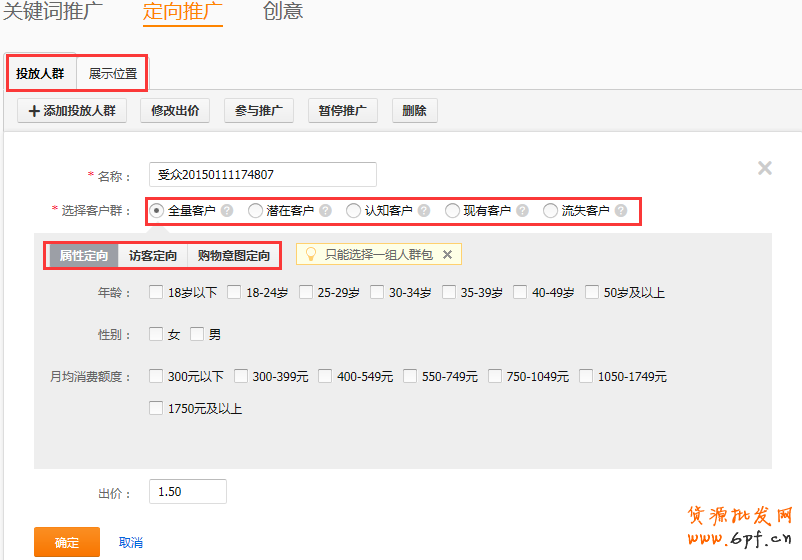Switch to 购物意图定向 tab
This screenshot has width=802, height=560.
pos(233,256)
